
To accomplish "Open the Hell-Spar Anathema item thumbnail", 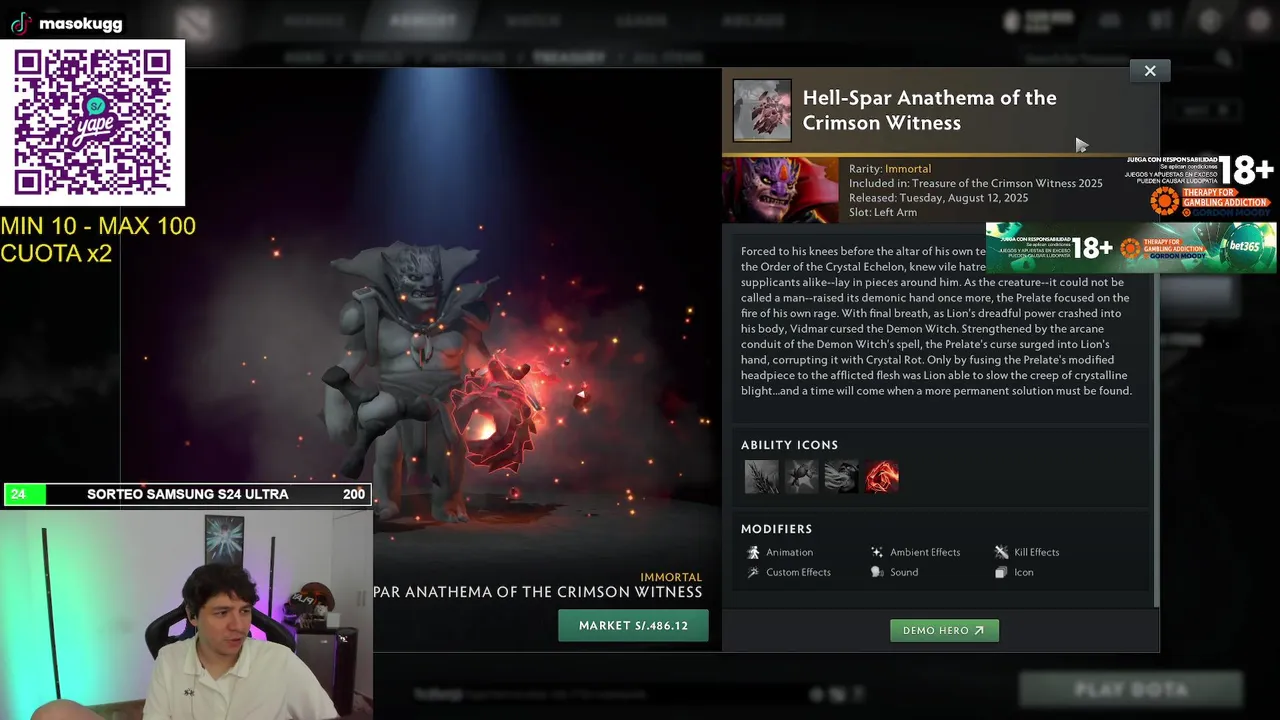I will tap(762, 110).
